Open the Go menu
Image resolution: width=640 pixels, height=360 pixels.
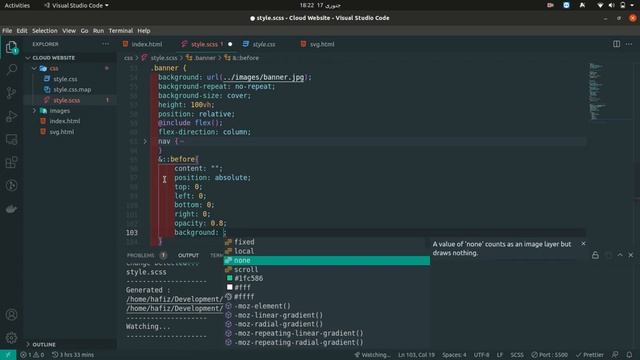84,31
